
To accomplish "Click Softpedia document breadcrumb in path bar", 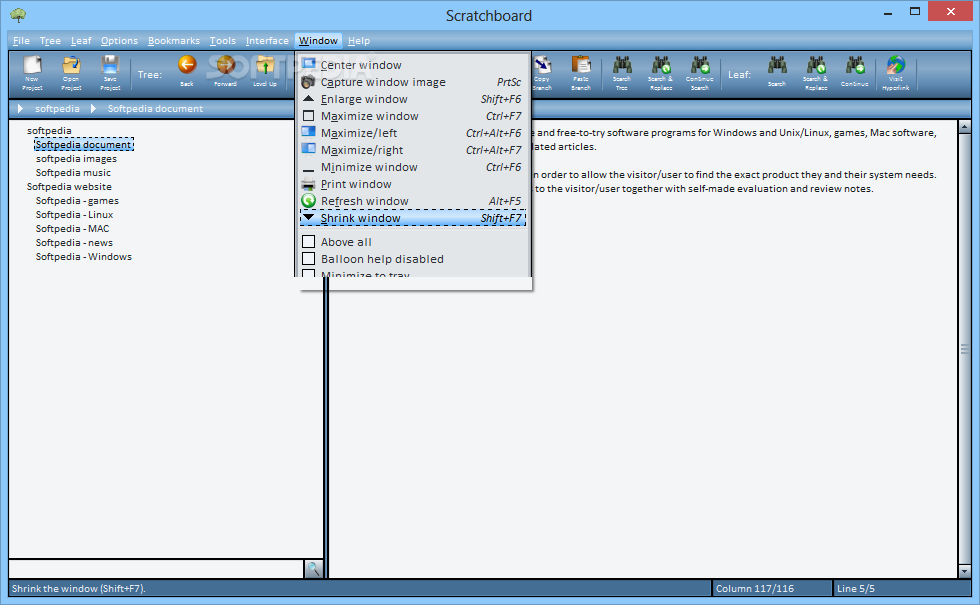I will click(x=155, y=109).
